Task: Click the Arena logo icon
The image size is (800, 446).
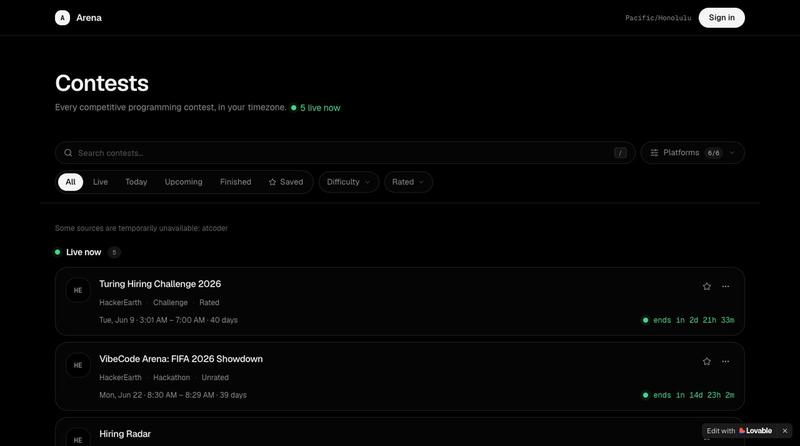Action: coord(62,18)
